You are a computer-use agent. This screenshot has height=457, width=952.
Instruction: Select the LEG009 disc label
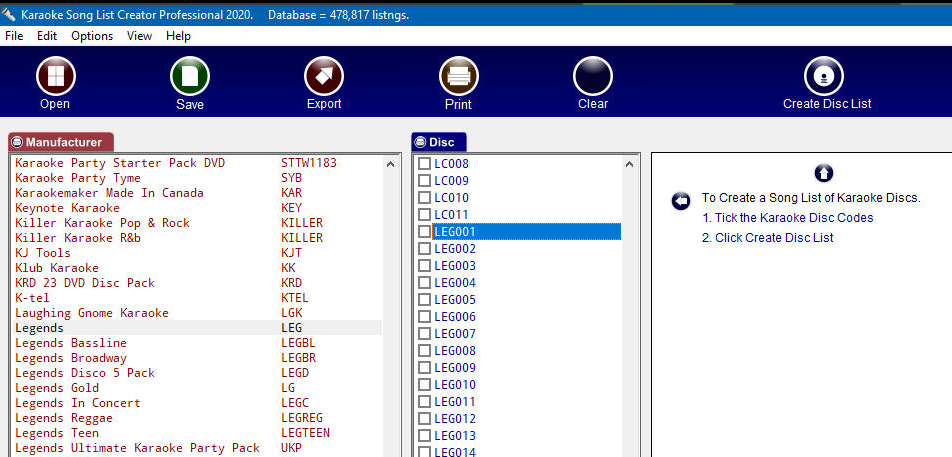(x=455, y=368)
